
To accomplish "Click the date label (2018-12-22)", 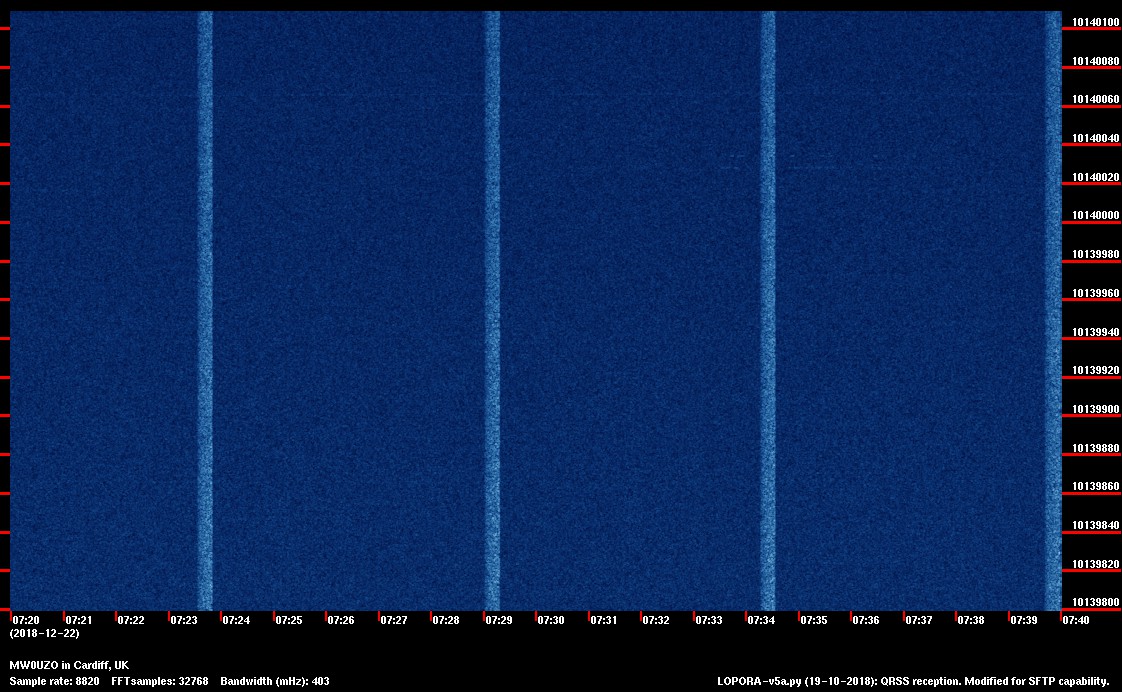I will click(x=44, y=633).
